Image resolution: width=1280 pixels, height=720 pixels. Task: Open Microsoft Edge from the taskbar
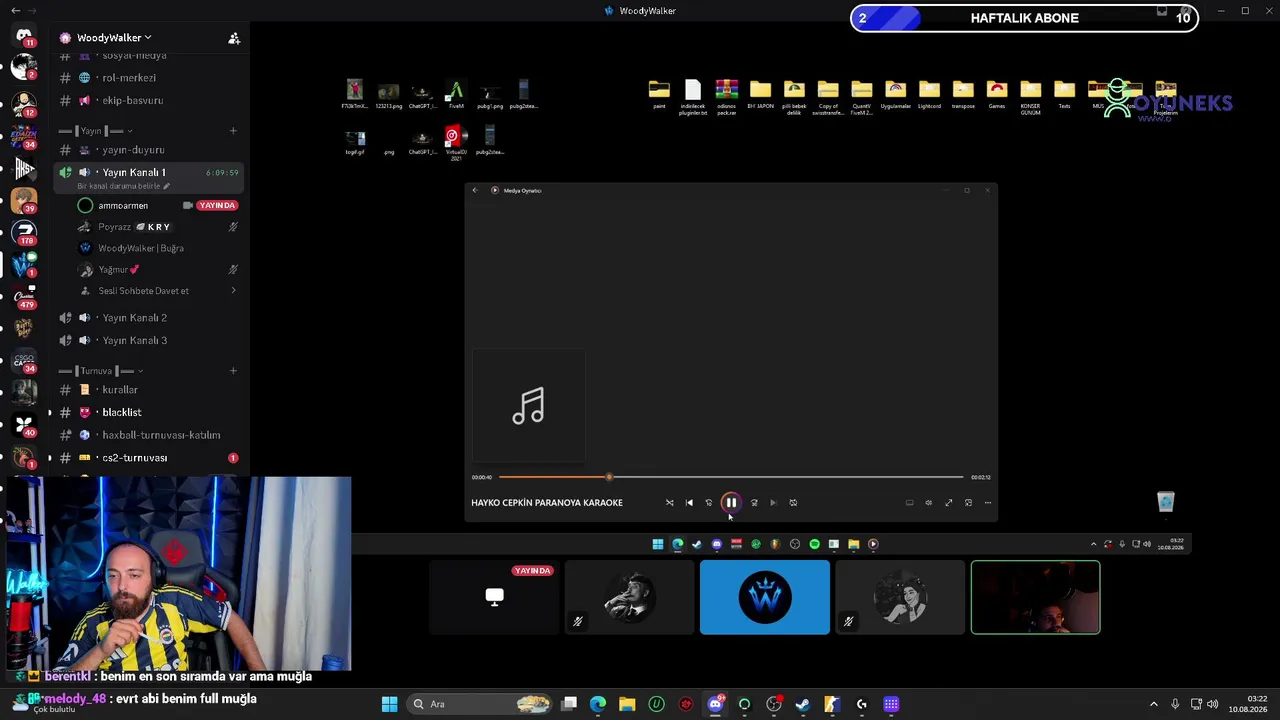(x=598, y=704)
